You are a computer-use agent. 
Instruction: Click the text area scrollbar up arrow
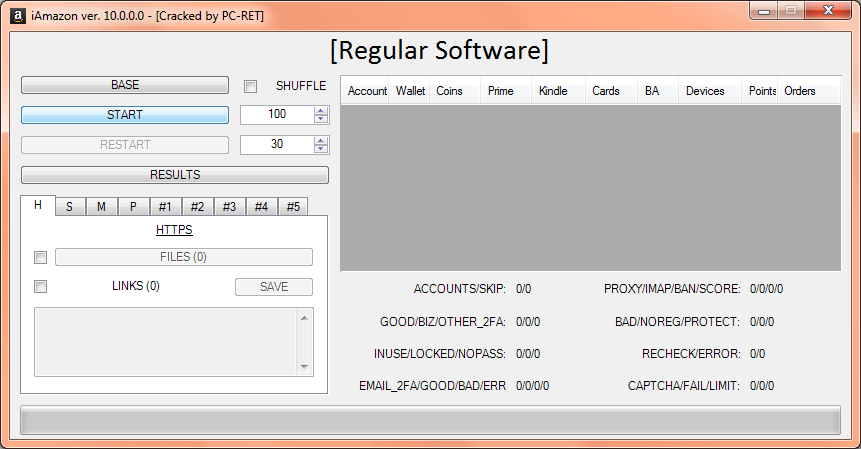click(304, 318)
